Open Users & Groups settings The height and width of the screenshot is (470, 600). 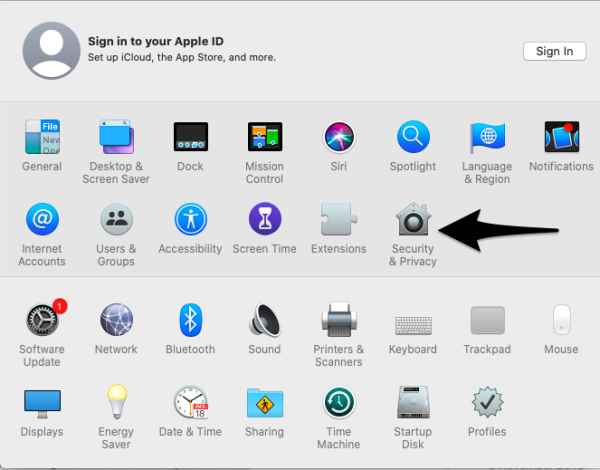[116, 219]
